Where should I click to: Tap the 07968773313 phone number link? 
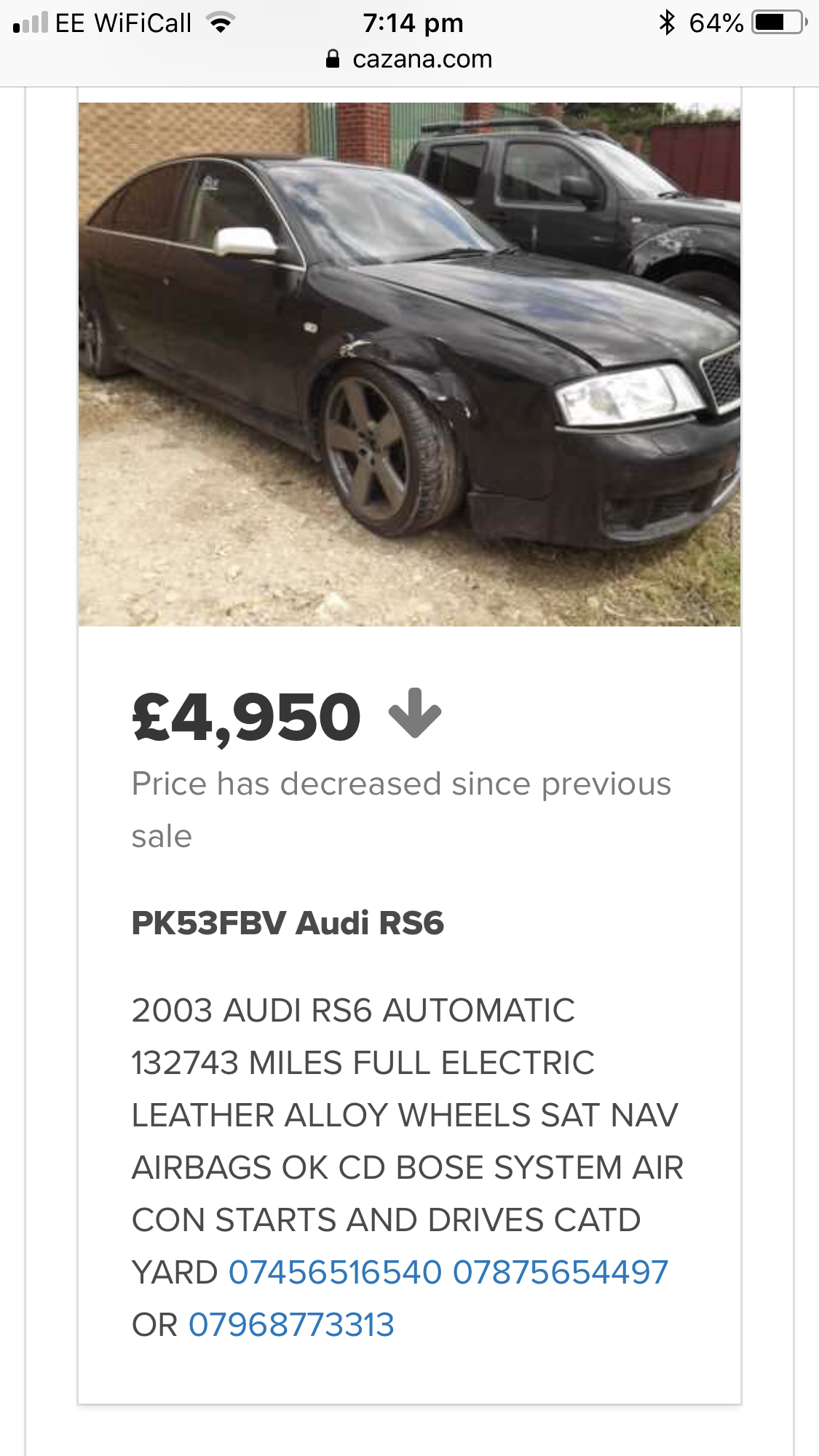coord(291,1324)
